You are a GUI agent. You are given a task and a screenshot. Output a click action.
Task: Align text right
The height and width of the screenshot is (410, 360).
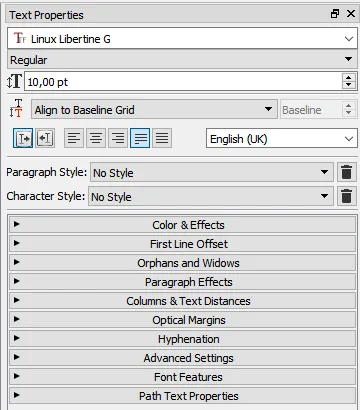pos(118,138)
